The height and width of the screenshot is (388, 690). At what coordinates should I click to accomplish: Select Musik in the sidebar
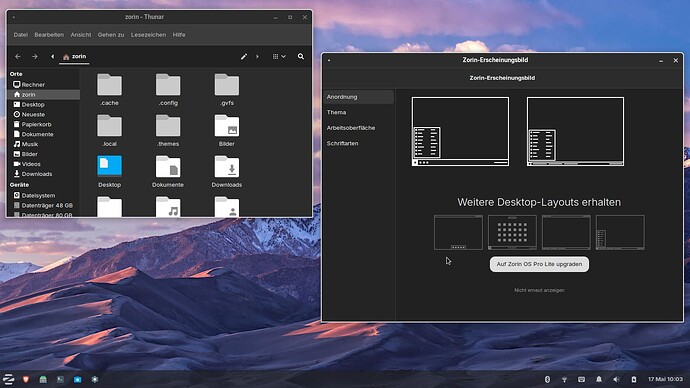click(x=44, y=144)
